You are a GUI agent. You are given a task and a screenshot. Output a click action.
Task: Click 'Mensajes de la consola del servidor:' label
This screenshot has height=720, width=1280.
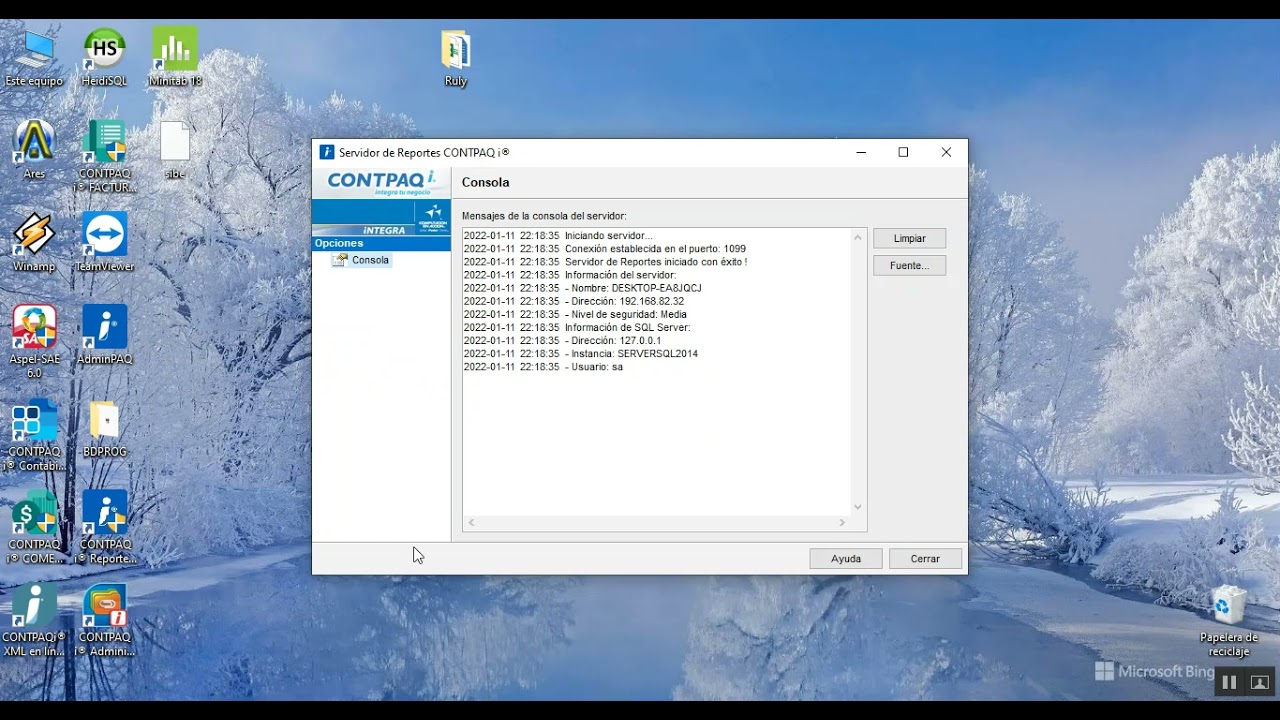[544, 216]
